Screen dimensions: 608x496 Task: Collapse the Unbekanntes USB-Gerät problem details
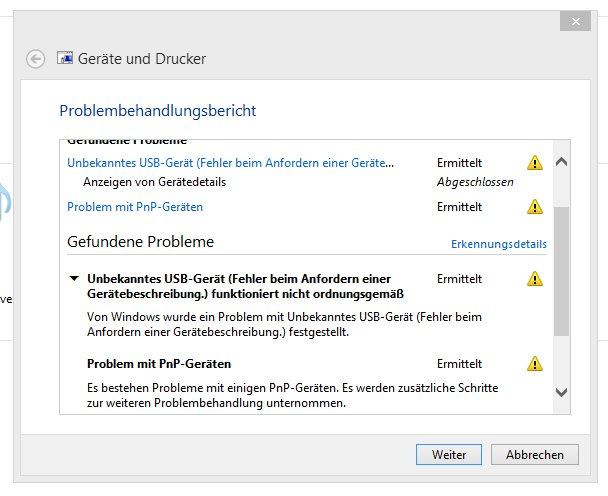click(74, 278)
